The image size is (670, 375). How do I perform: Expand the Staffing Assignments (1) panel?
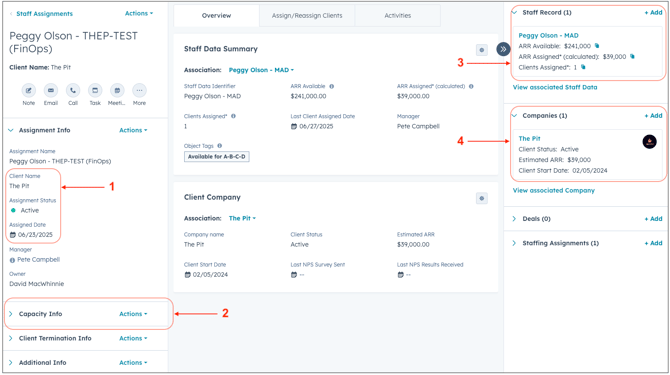coord(514,243)
